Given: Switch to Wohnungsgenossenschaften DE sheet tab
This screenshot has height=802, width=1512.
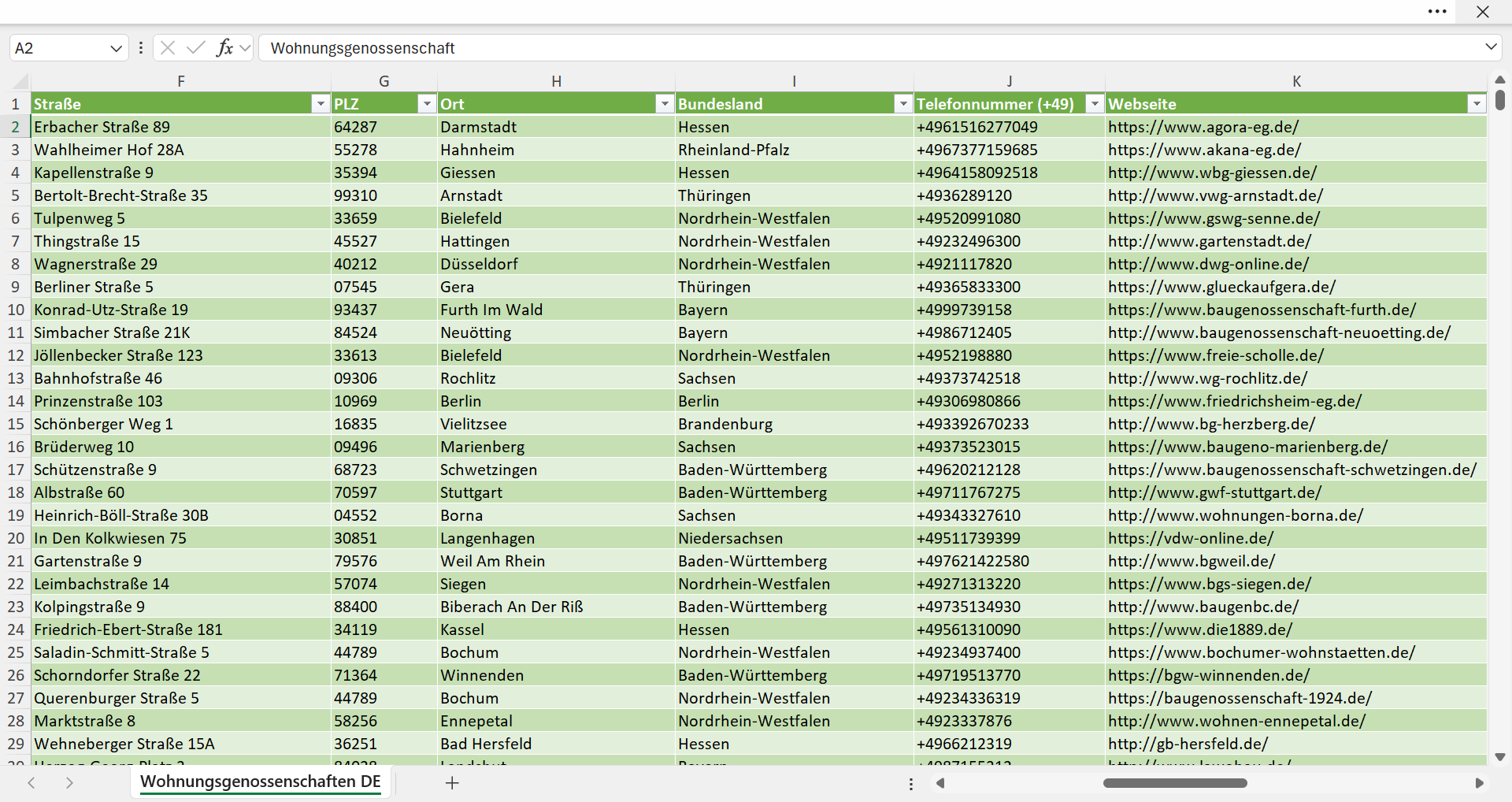Looking at the screenshot, I should coord(261,782).
